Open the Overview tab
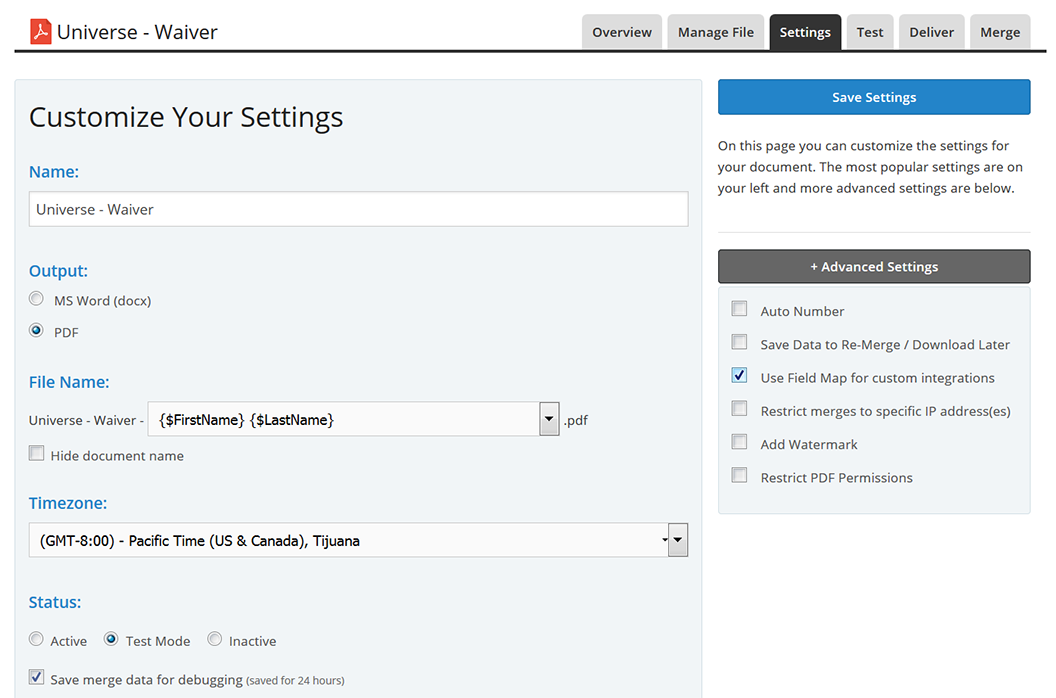Screen dimensions: 1056x698 621,32
